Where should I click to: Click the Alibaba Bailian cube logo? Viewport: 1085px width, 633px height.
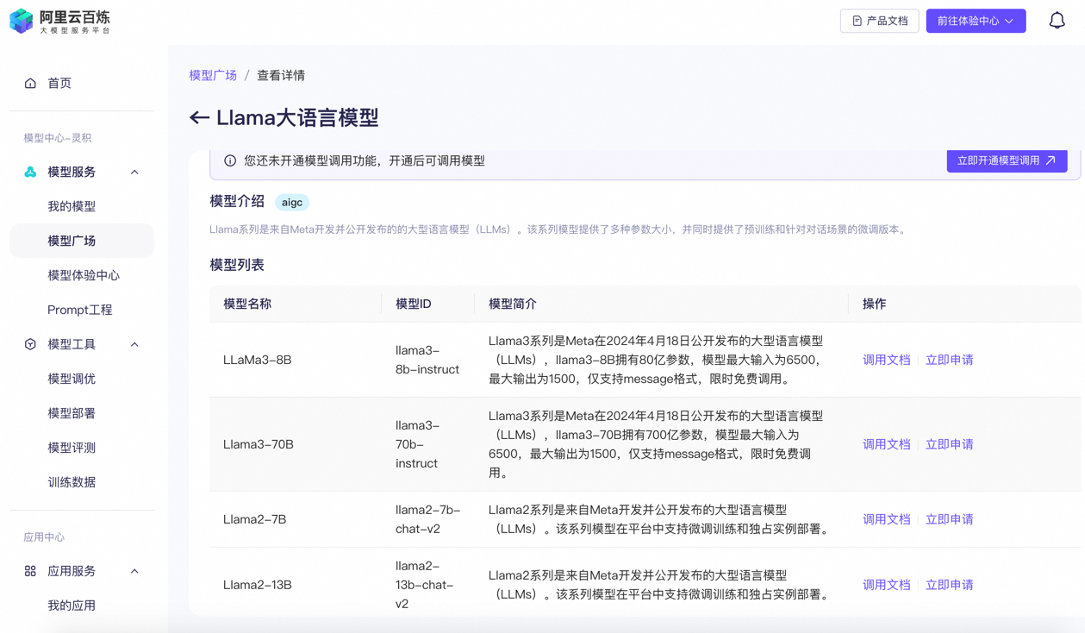pos(21,21)
